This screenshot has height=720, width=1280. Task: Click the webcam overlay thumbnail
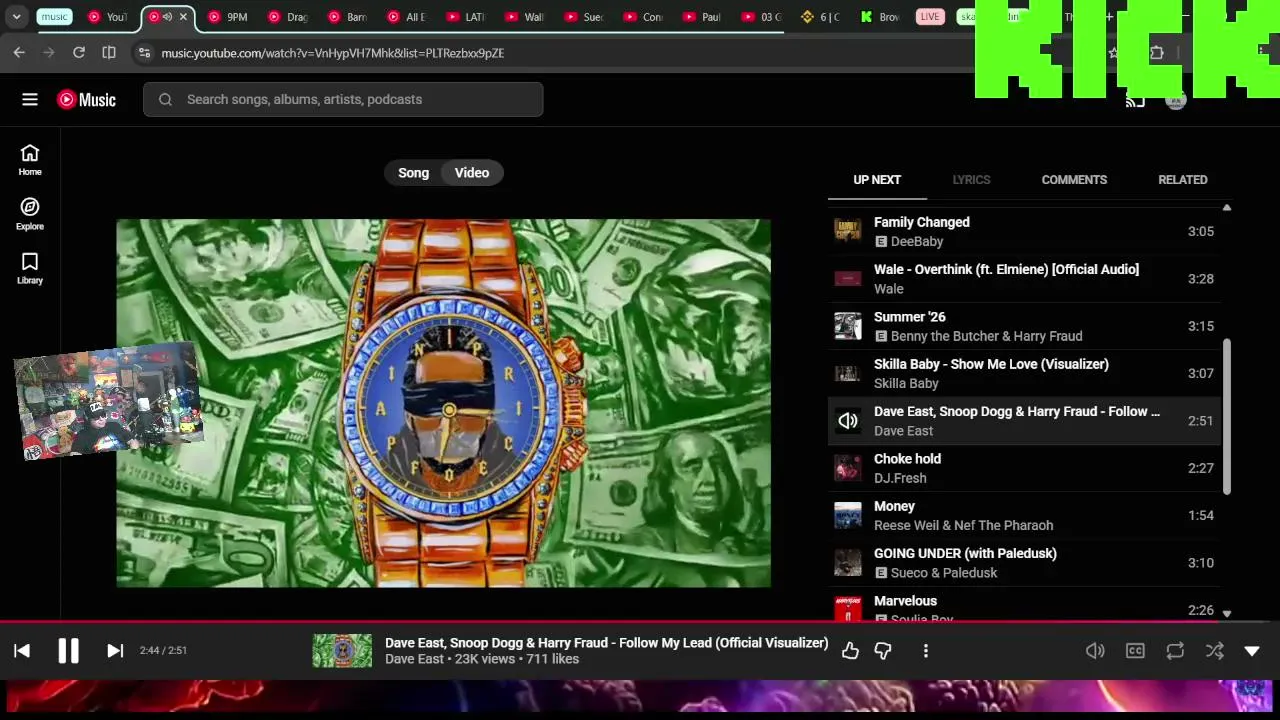108,402
